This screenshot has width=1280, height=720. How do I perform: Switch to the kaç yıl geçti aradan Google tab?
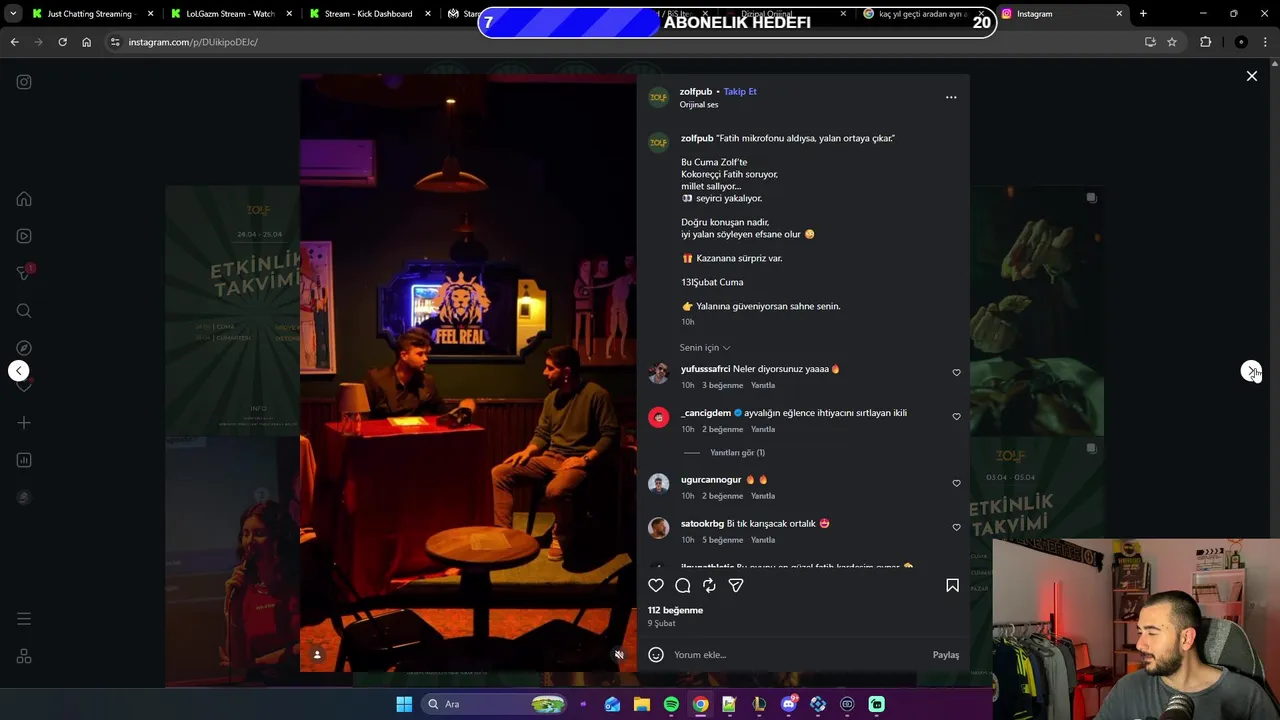tap(922, 14)
